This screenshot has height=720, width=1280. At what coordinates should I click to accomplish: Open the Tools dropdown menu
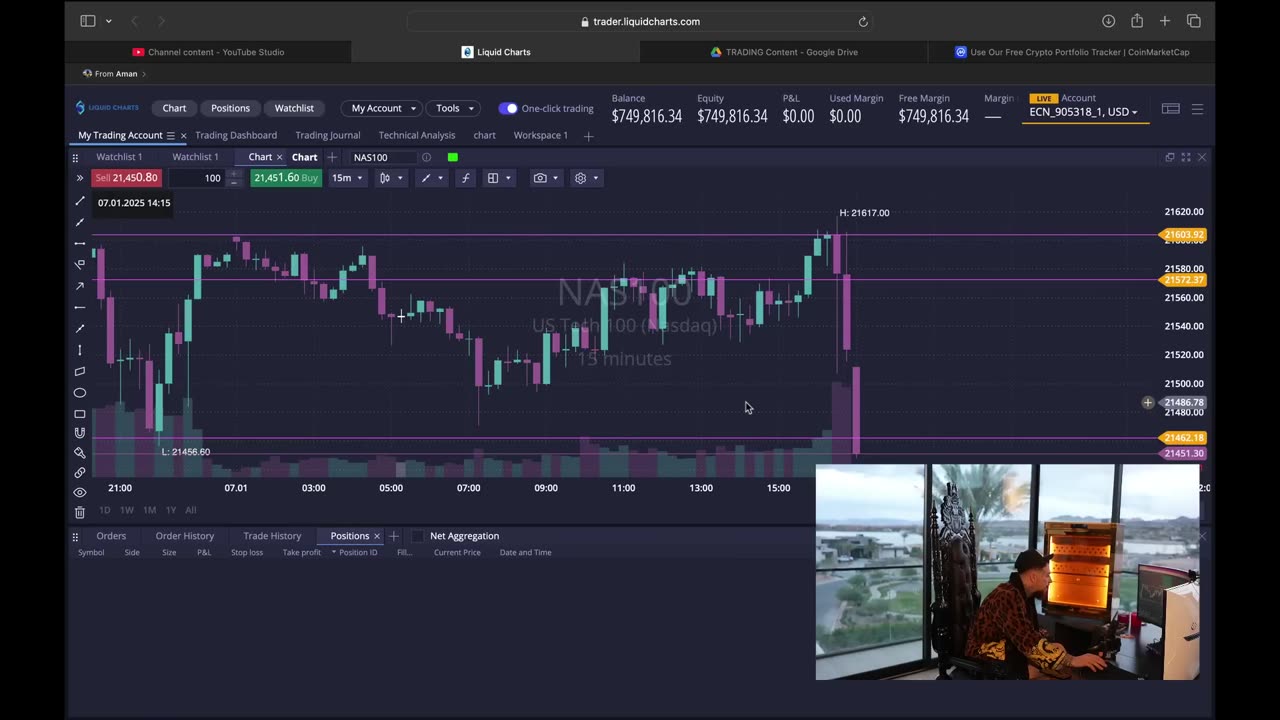pos(454,108)
